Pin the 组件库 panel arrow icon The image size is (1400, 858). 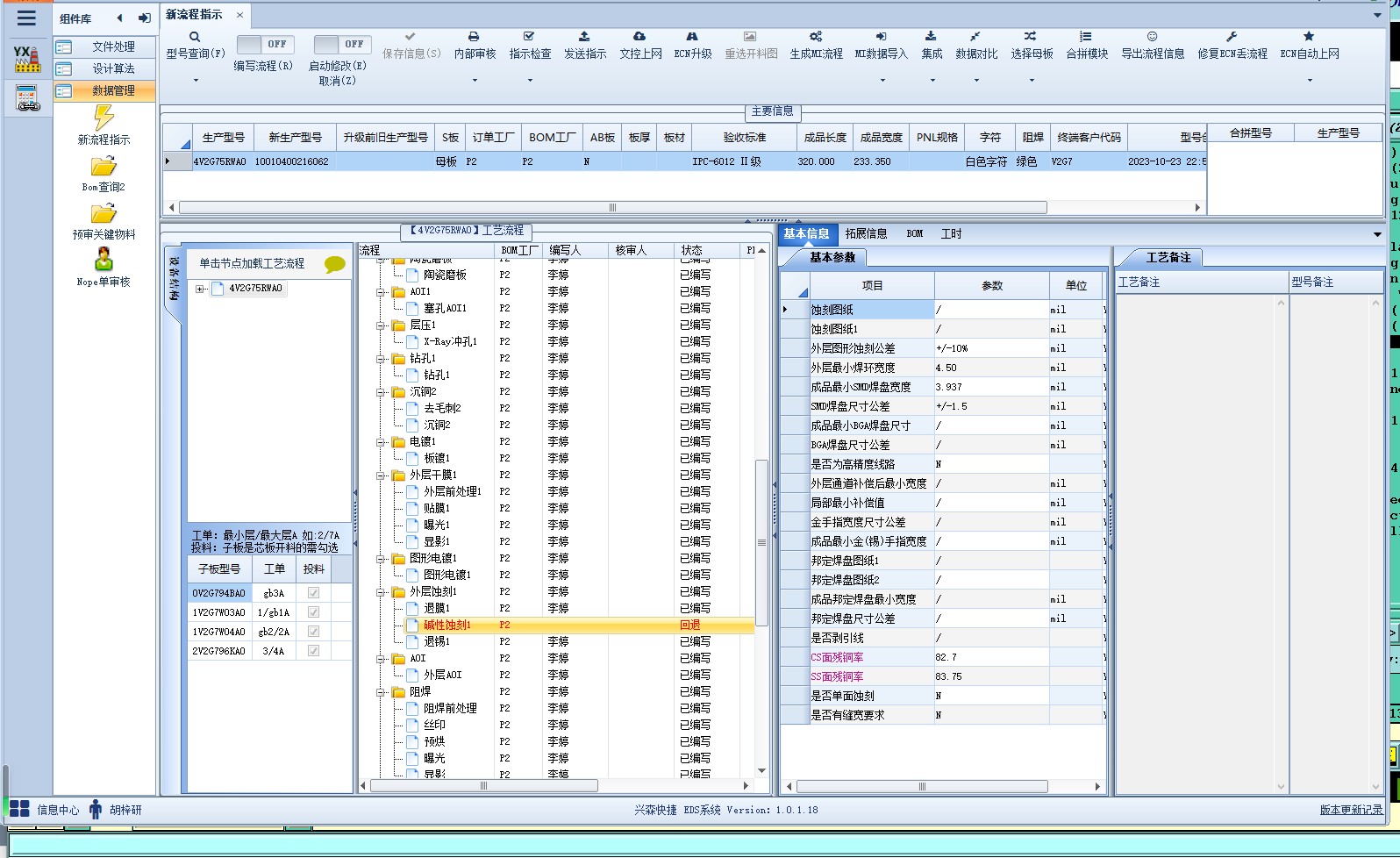tap(144, 18)
